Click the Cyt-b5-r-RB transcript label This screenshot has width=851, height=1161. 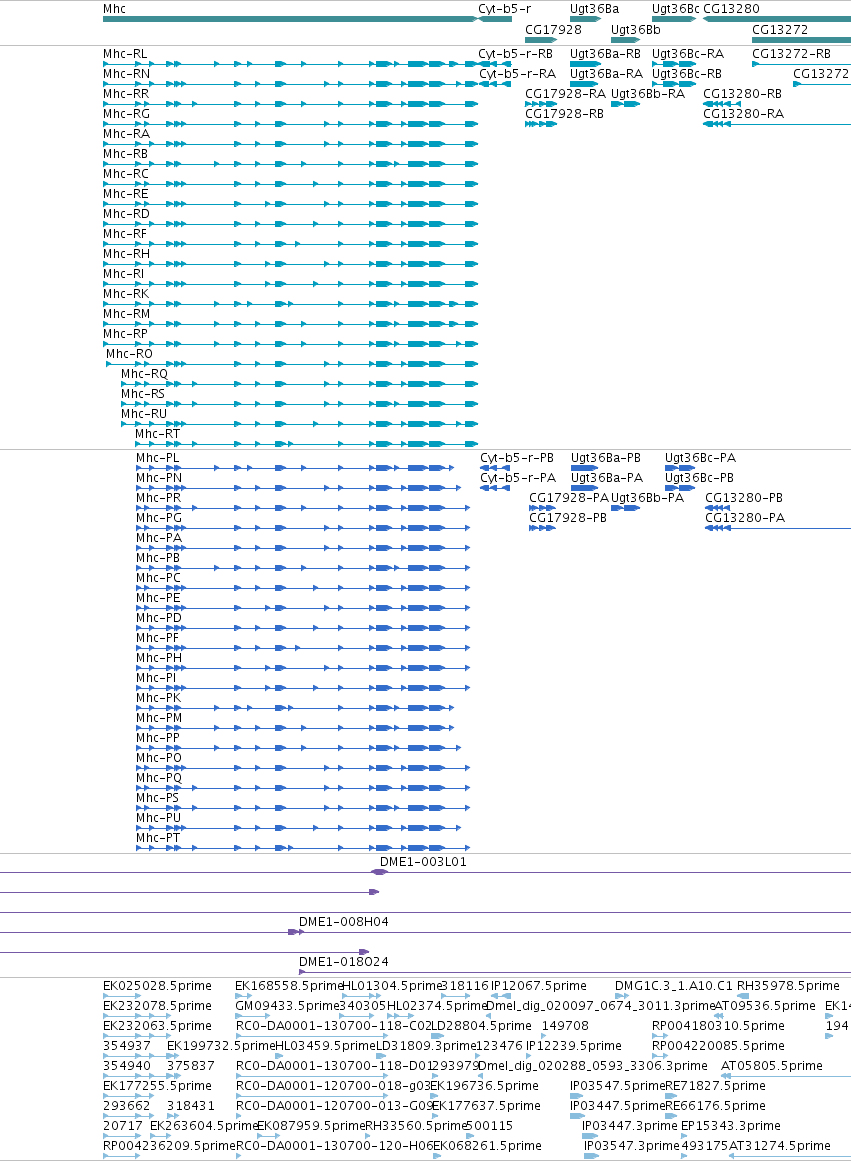click(515, 53)
